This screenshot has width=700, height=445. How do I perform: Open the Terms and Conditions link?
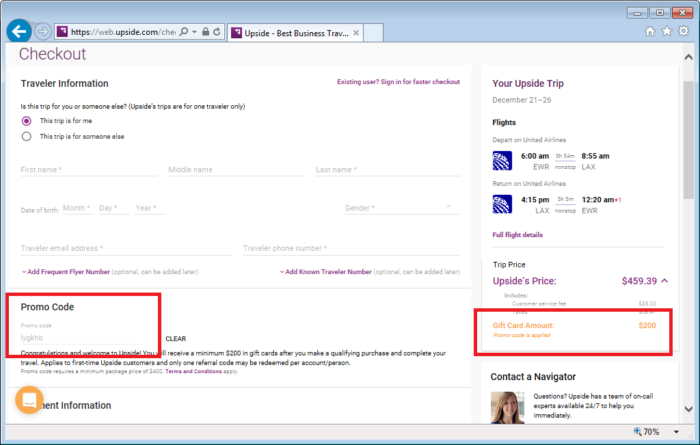point(193,371)
